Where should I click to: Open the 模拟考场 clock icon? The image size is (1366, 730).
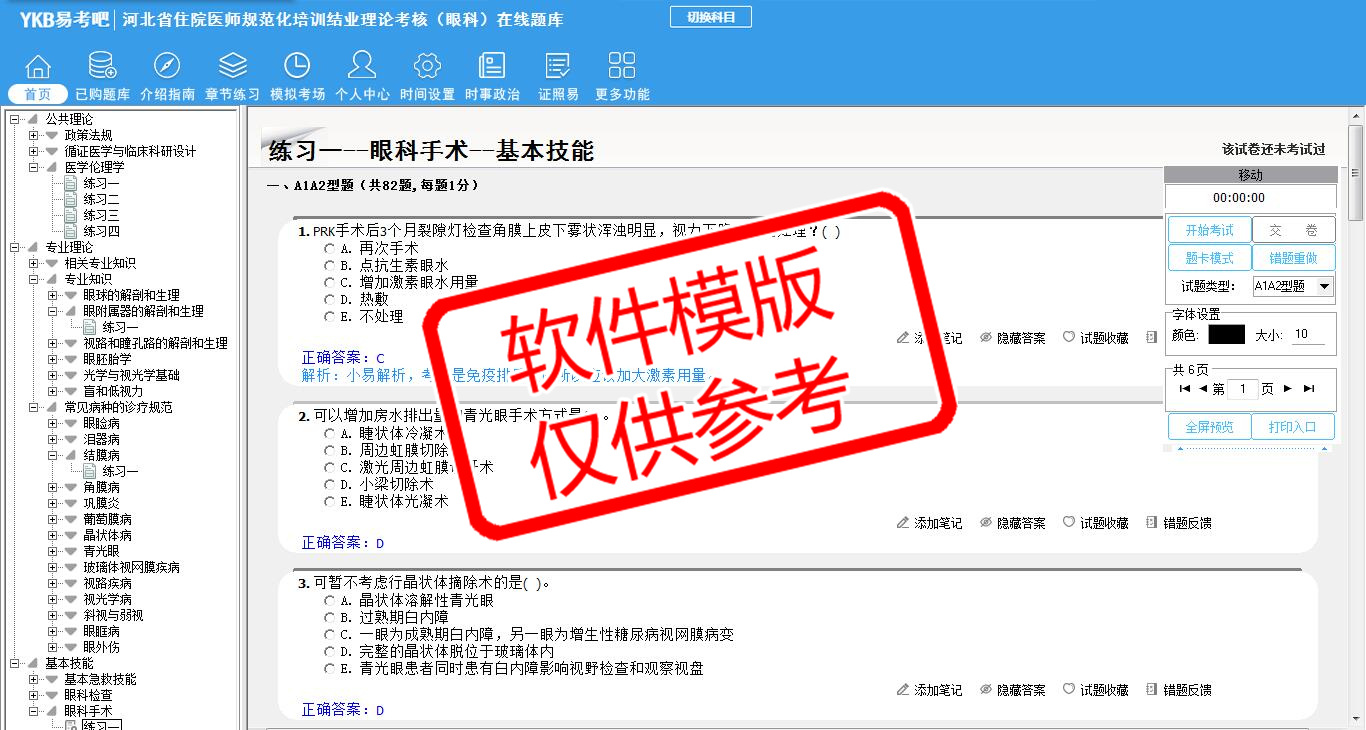tap(297, 67)
